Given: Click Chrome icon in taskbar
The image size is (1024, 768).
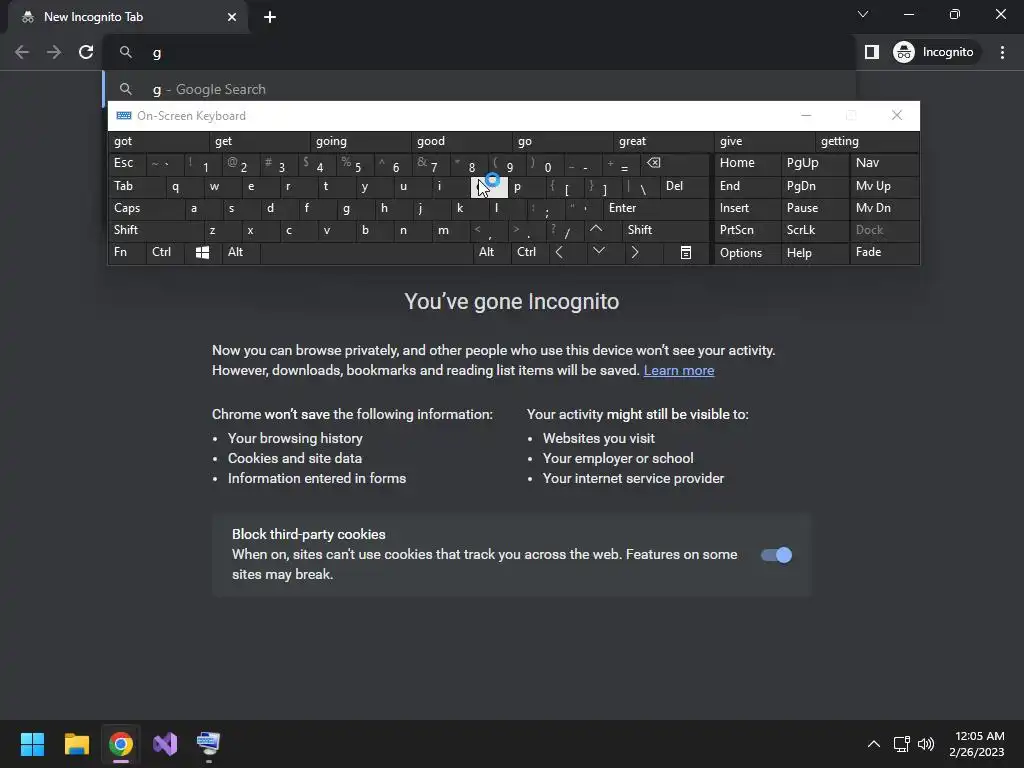Looking at the screenshot, I should tap(121, 744).
